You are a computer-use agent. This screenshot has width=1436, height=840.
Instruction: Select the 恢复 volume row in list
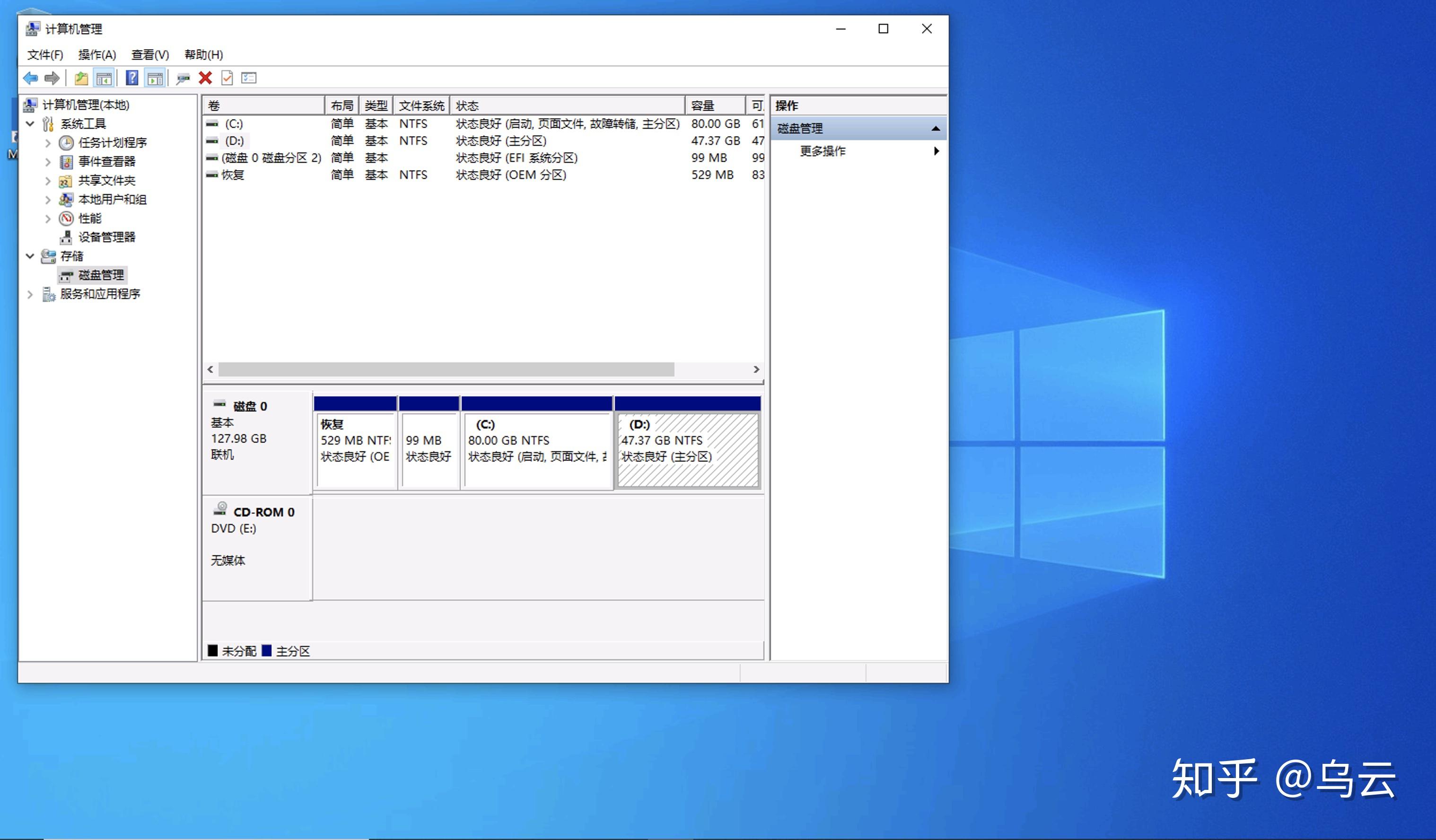(483, 175)
